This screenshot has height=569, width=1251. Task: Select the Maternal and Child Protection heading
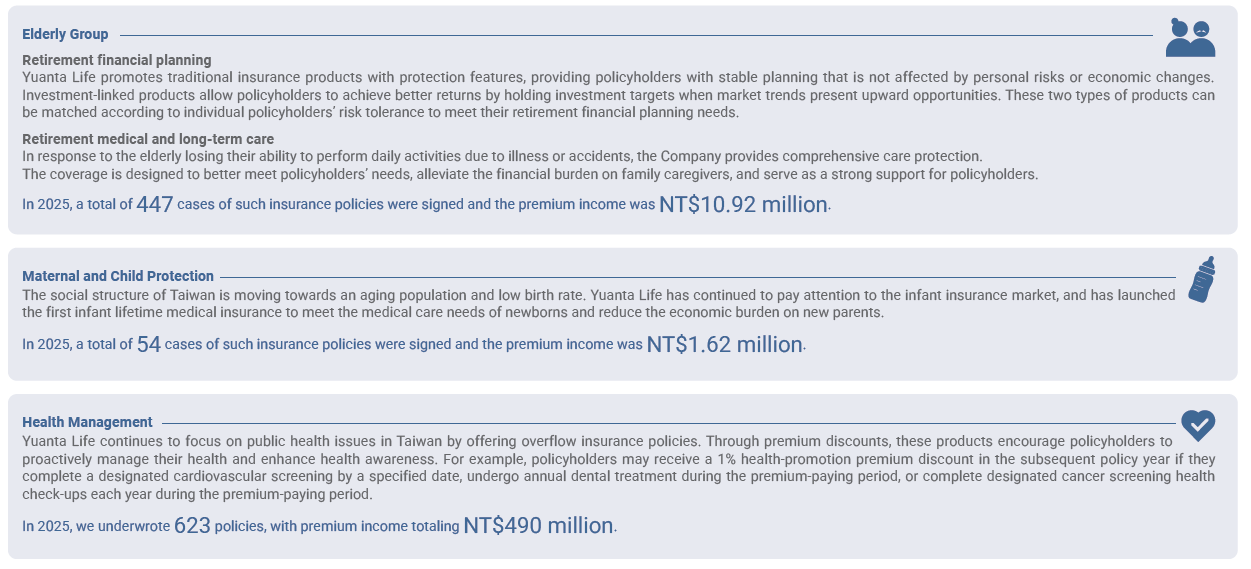point(118,276)
